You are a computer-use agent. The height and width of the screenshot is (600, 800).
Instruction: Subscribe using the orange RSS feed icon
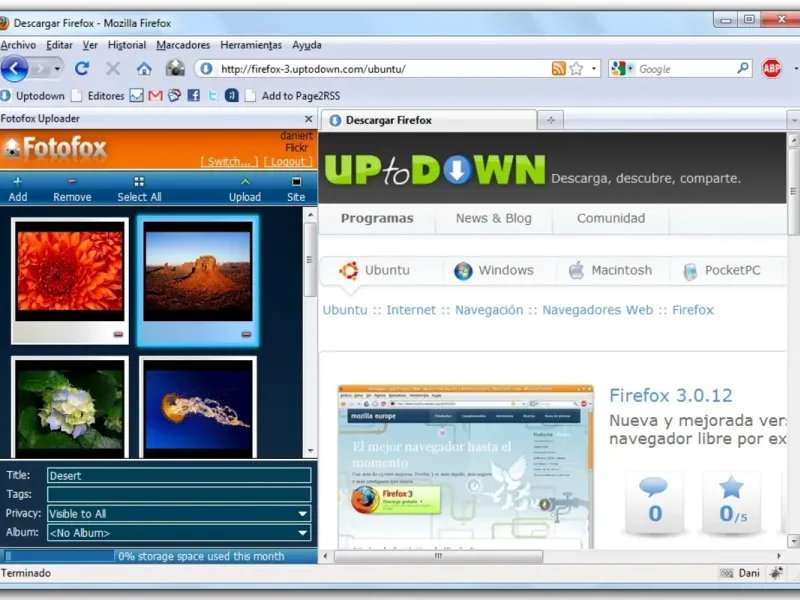pos(559,68)
